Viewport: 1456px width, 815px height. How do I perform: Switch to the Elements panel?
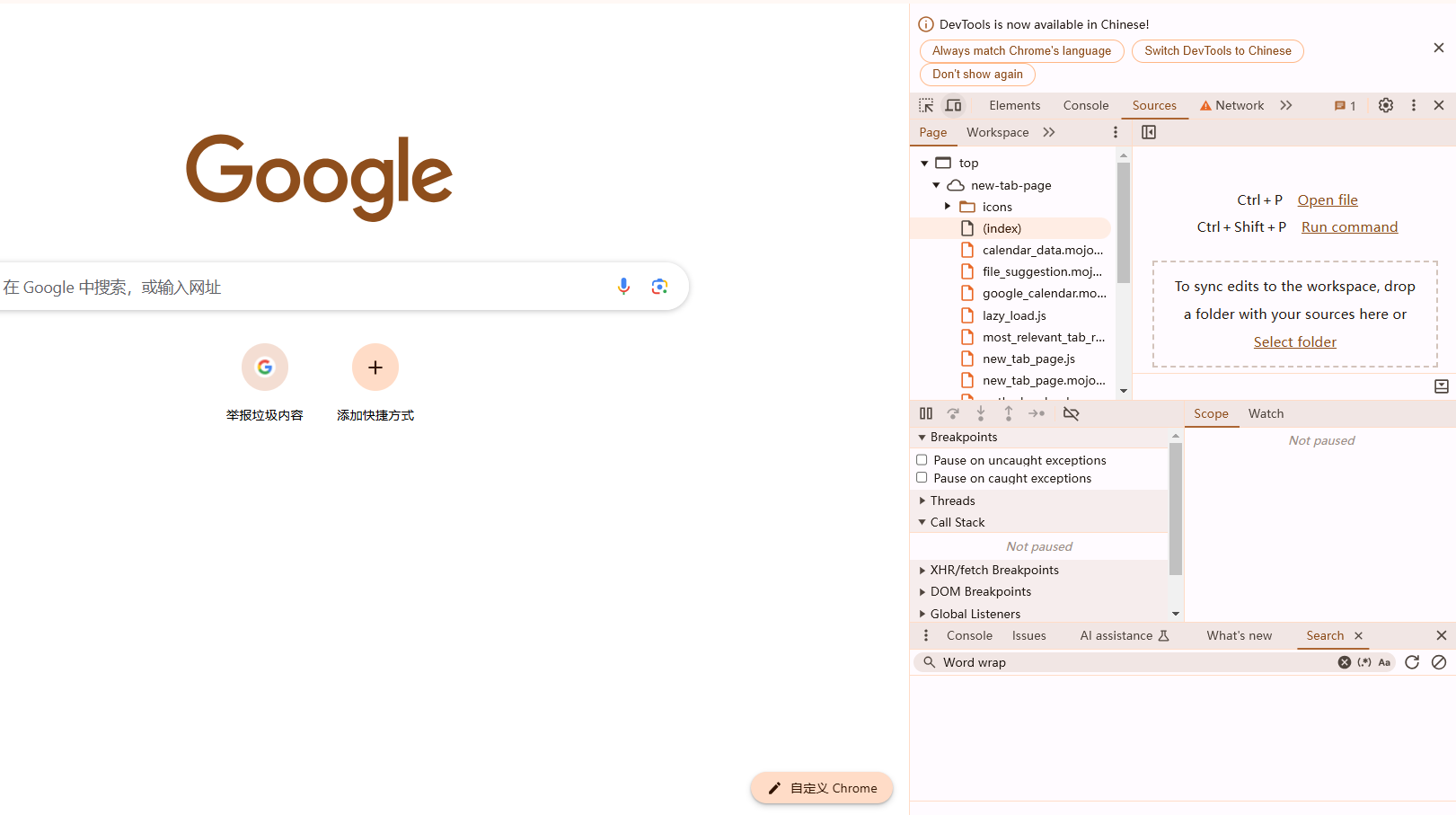1015,105
